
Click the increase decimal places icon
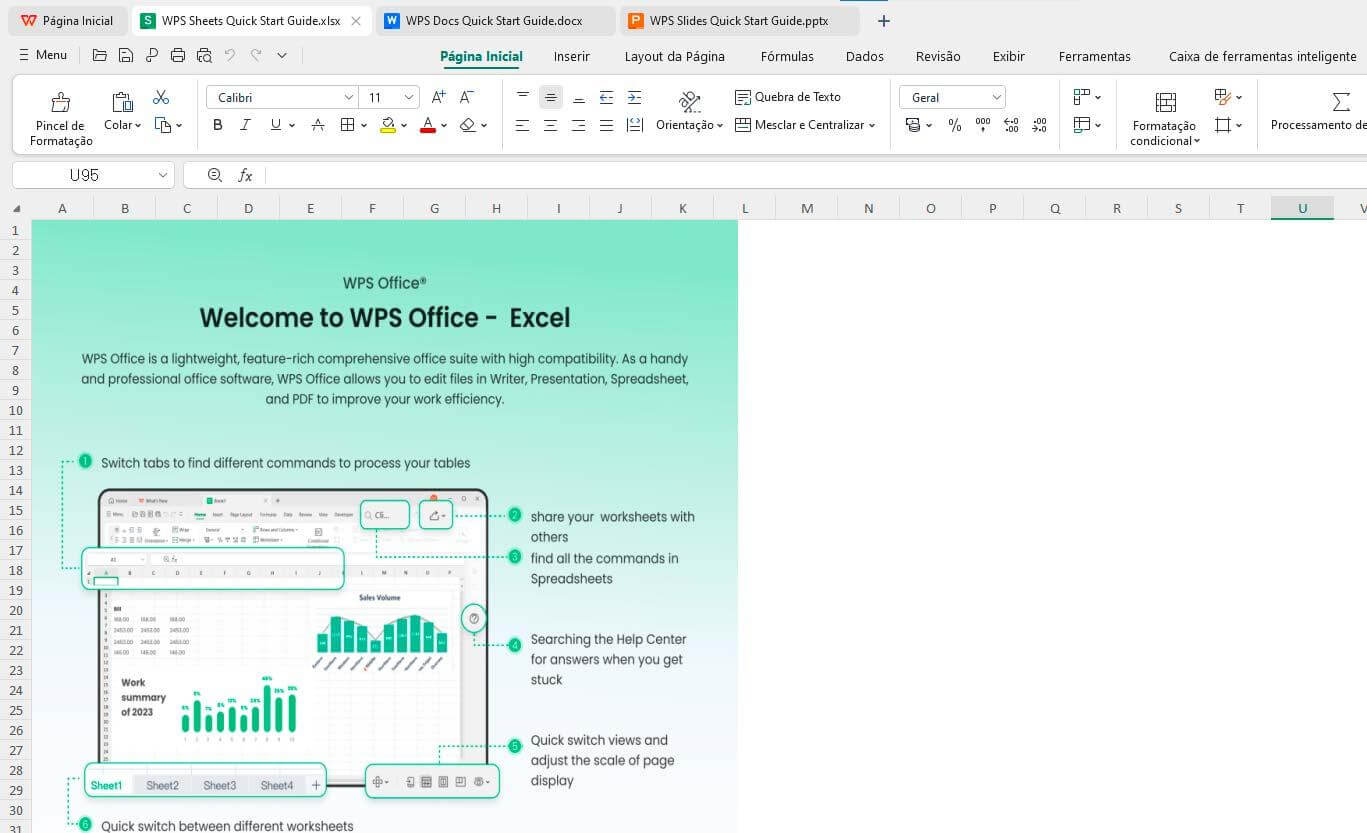1011,124
